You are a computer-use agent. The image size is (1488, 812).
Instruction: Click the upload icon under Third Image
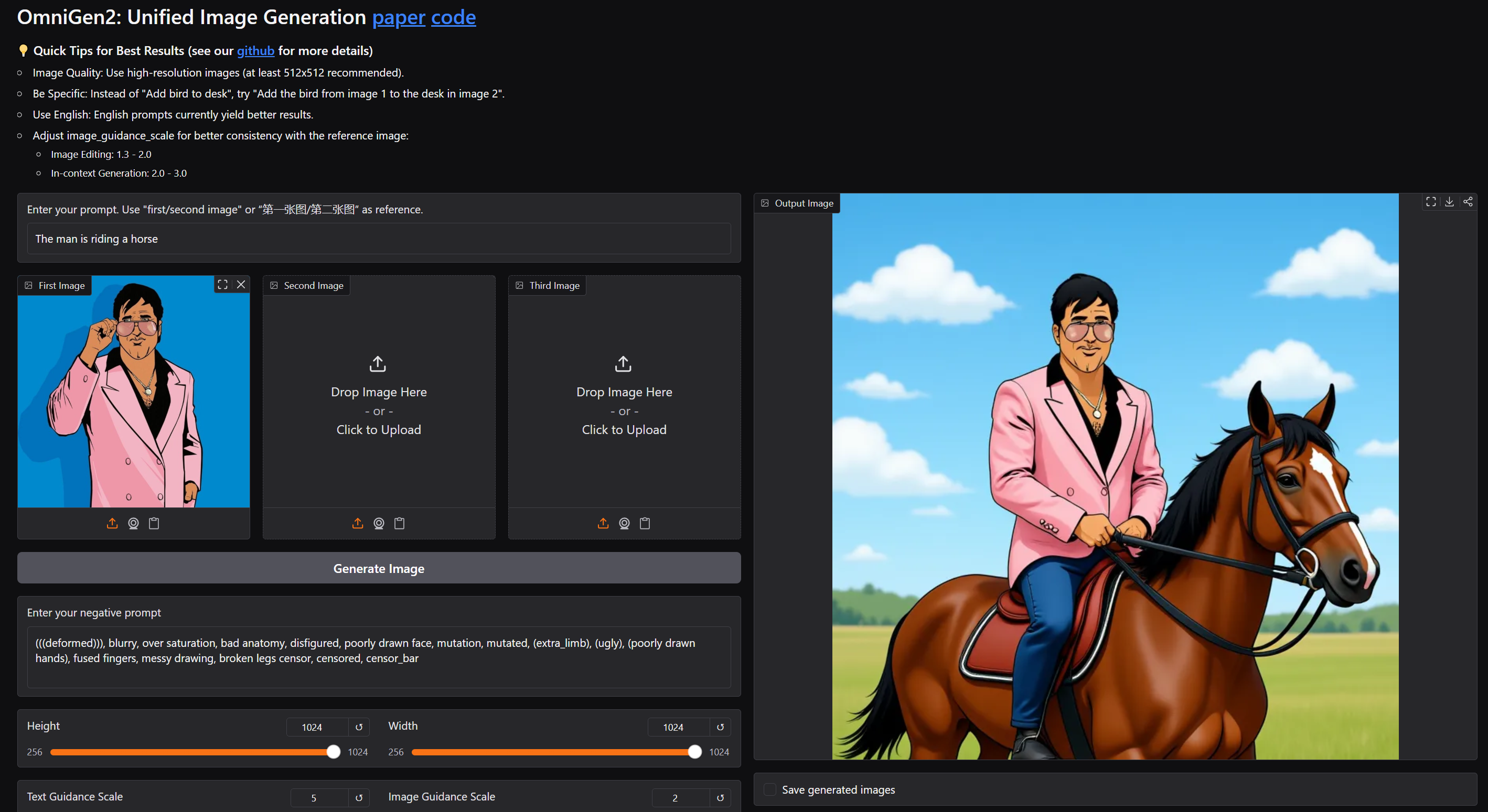603,523
